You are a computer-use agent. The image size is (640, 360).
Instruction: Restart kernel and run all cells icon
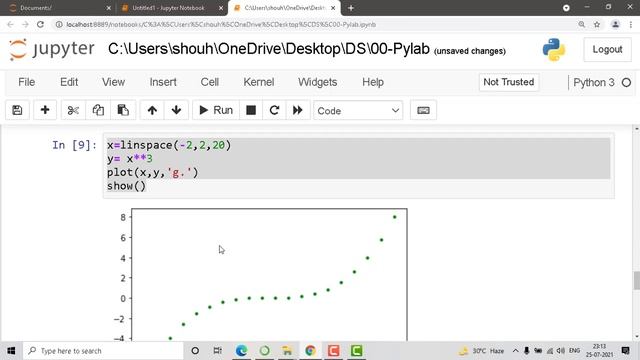click(298, 110)
